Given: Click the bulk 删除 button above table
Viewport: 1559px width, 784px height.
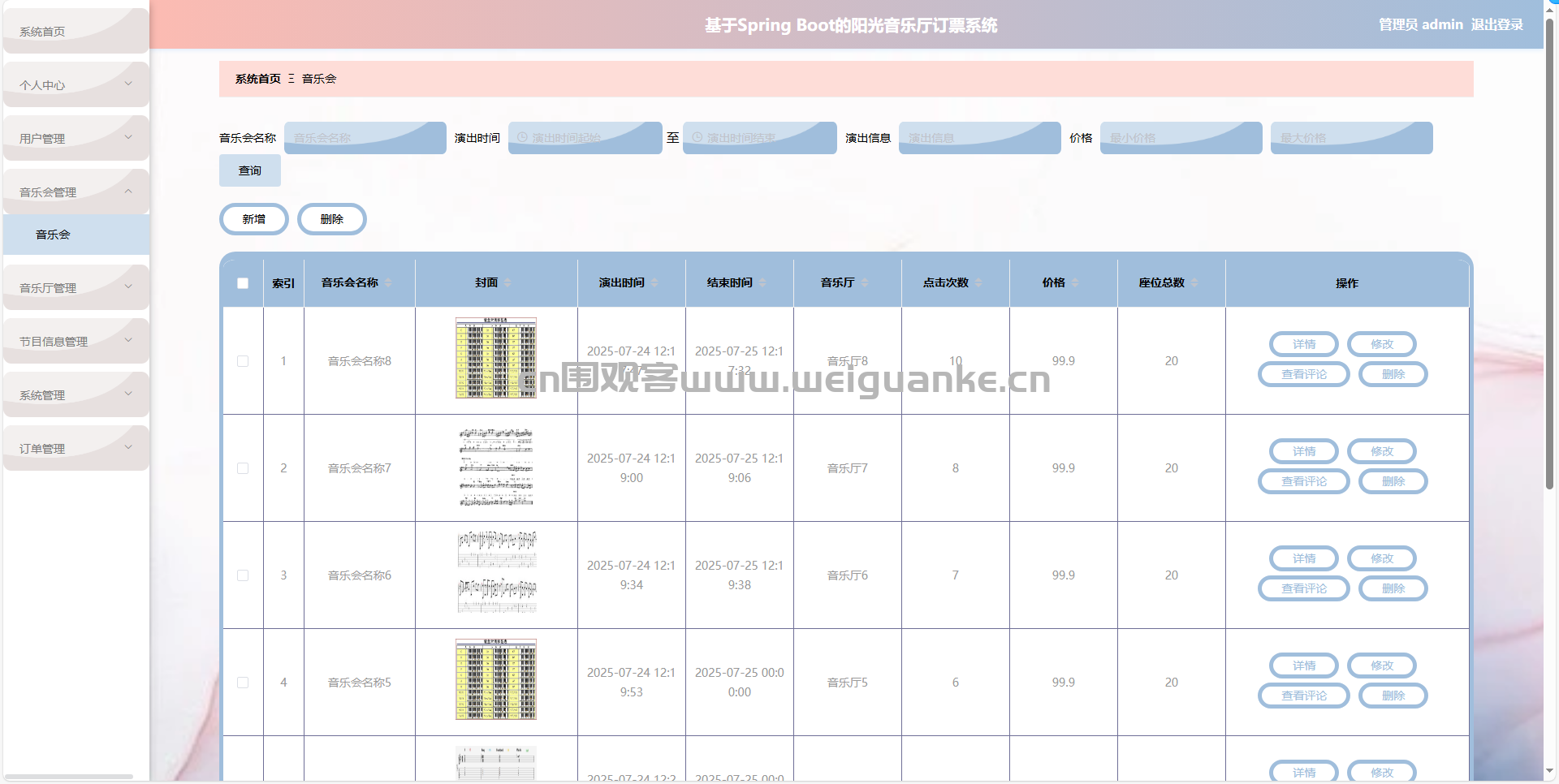Looking at the screenshot, I should pos(332,219).
